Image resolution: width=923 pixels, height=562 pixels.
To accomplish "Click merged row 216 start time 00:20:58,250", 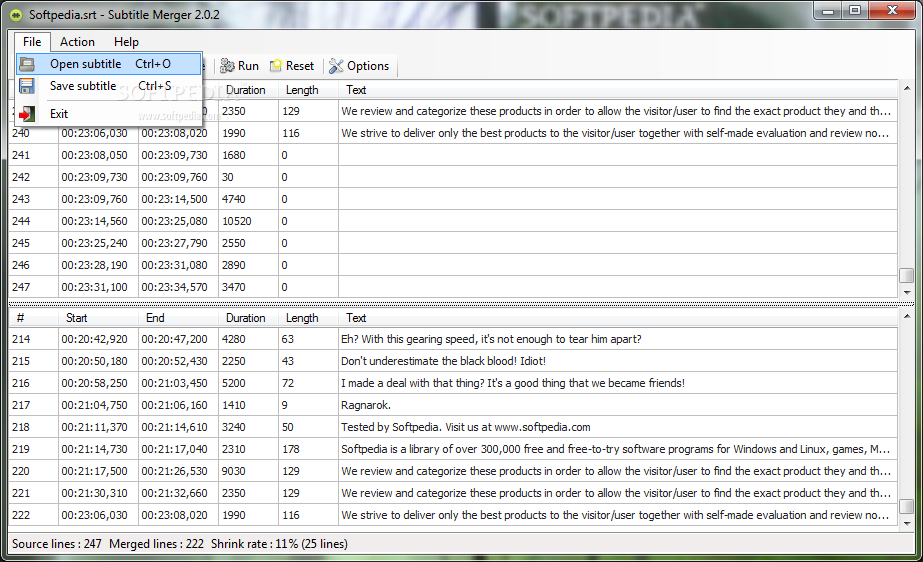I will click(x=94, y=383).
